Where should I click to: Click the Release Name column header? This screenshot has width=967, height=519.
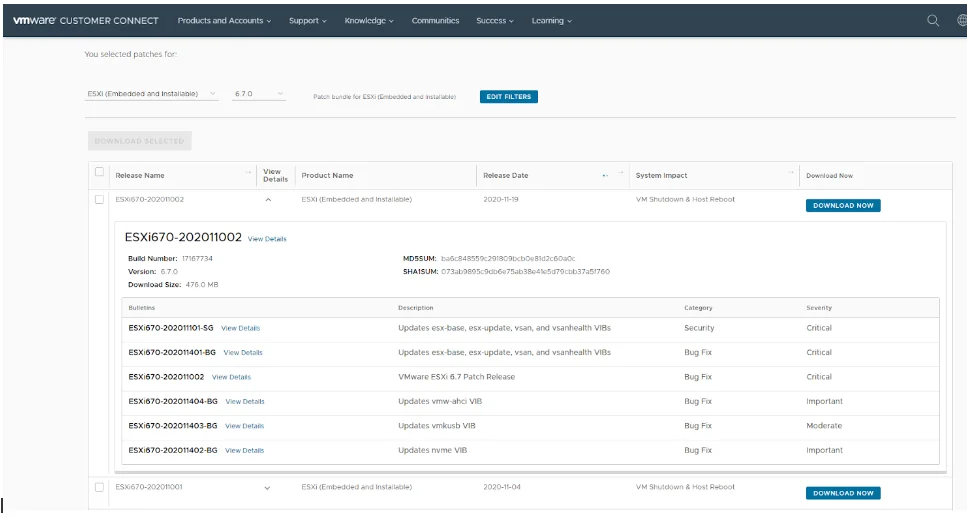click(x=140, y=176)
